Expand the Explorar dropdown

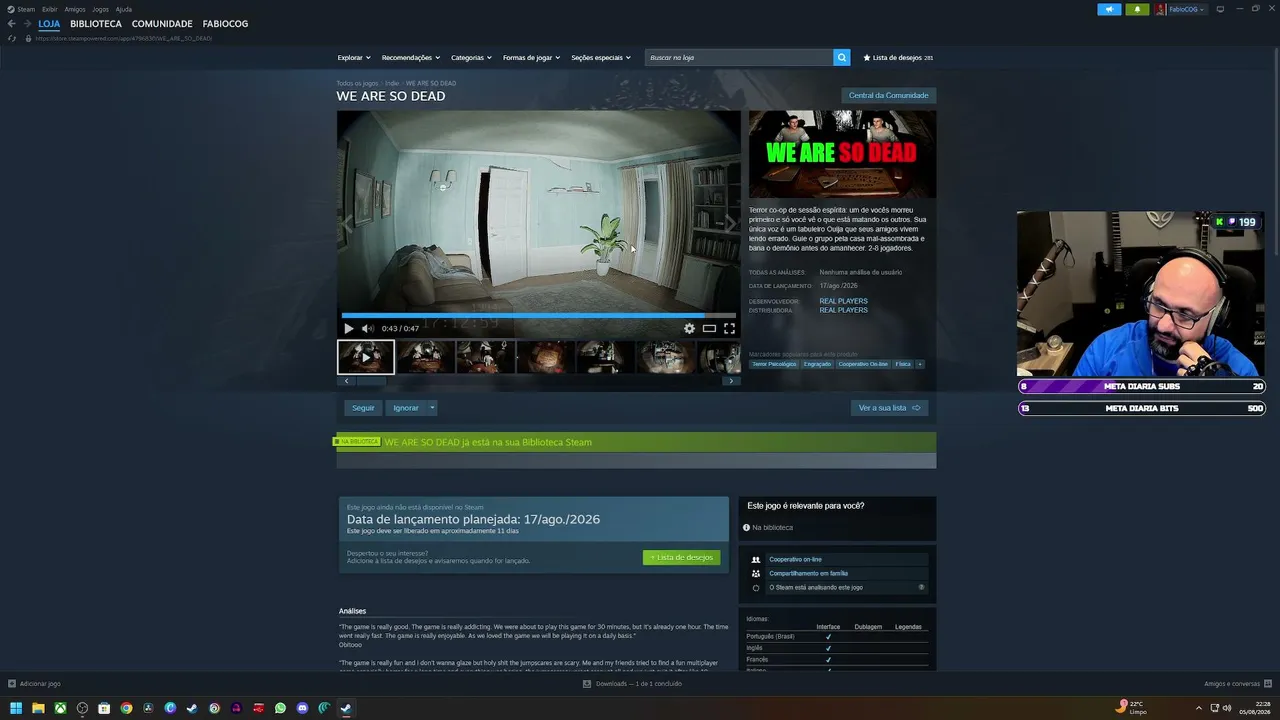tap(353, 57)
